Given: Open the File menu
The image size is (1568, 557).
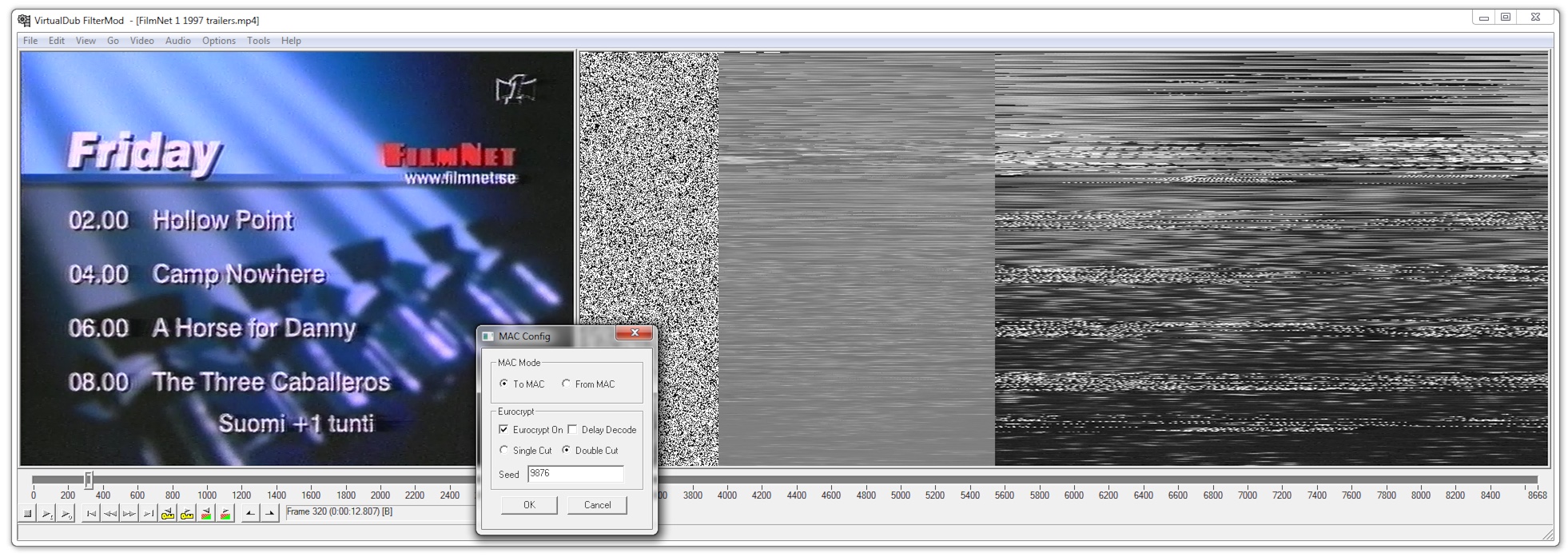Looking at the screenshot, I should click(x=30, y=41).
